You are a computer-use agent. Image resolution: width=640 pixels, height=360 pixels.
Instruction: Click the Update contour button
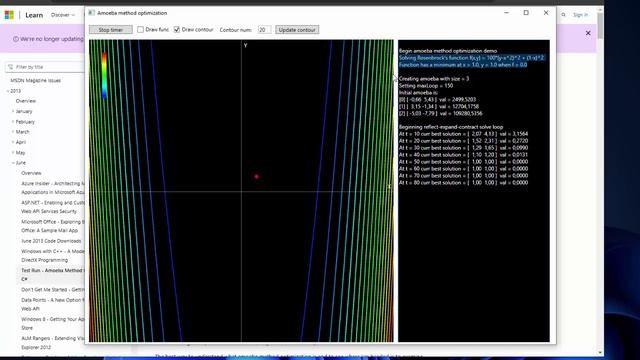click(x=297, y=30)
